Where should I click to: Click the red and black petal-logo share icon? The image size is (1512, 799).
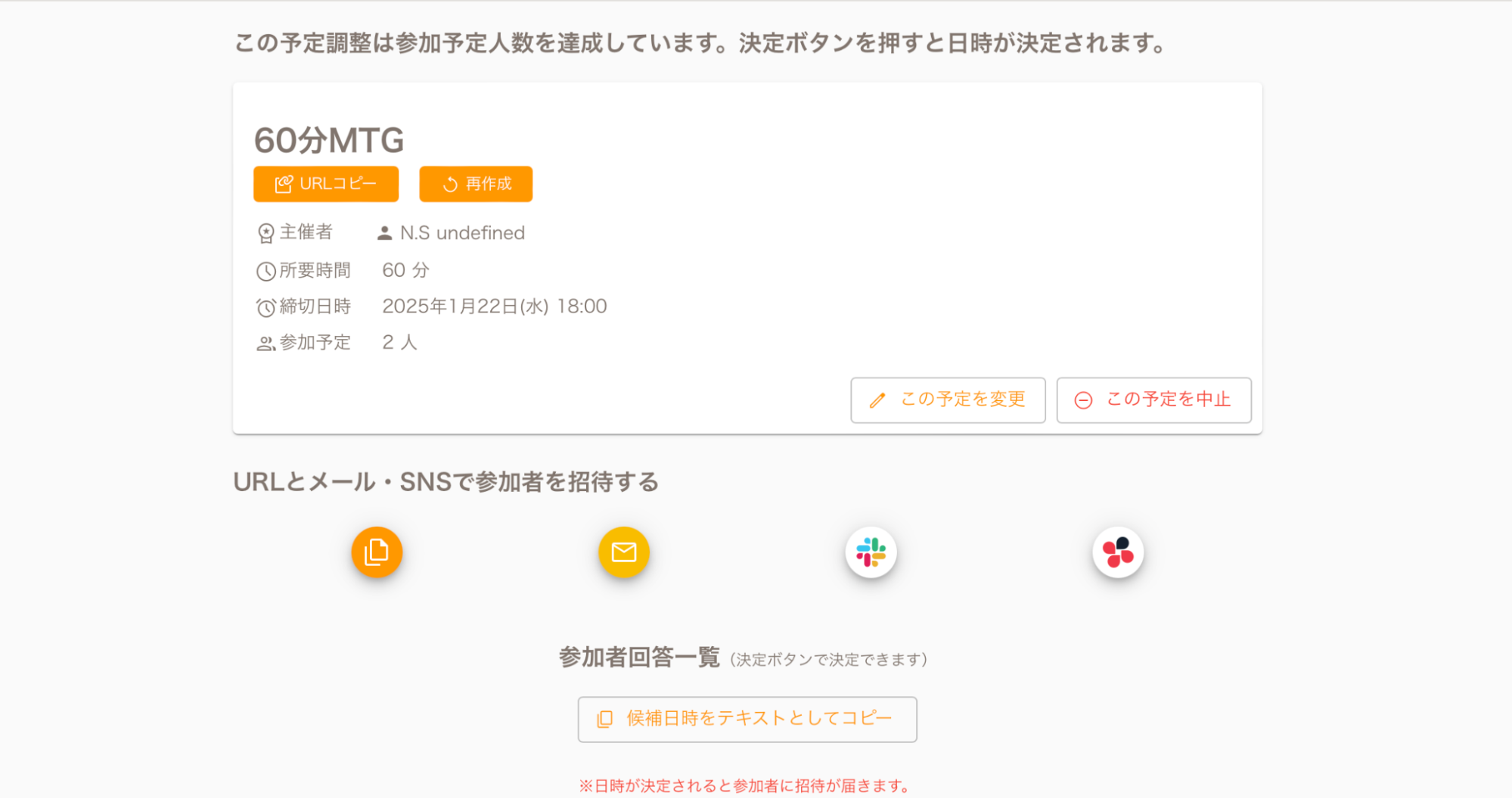1118,552
